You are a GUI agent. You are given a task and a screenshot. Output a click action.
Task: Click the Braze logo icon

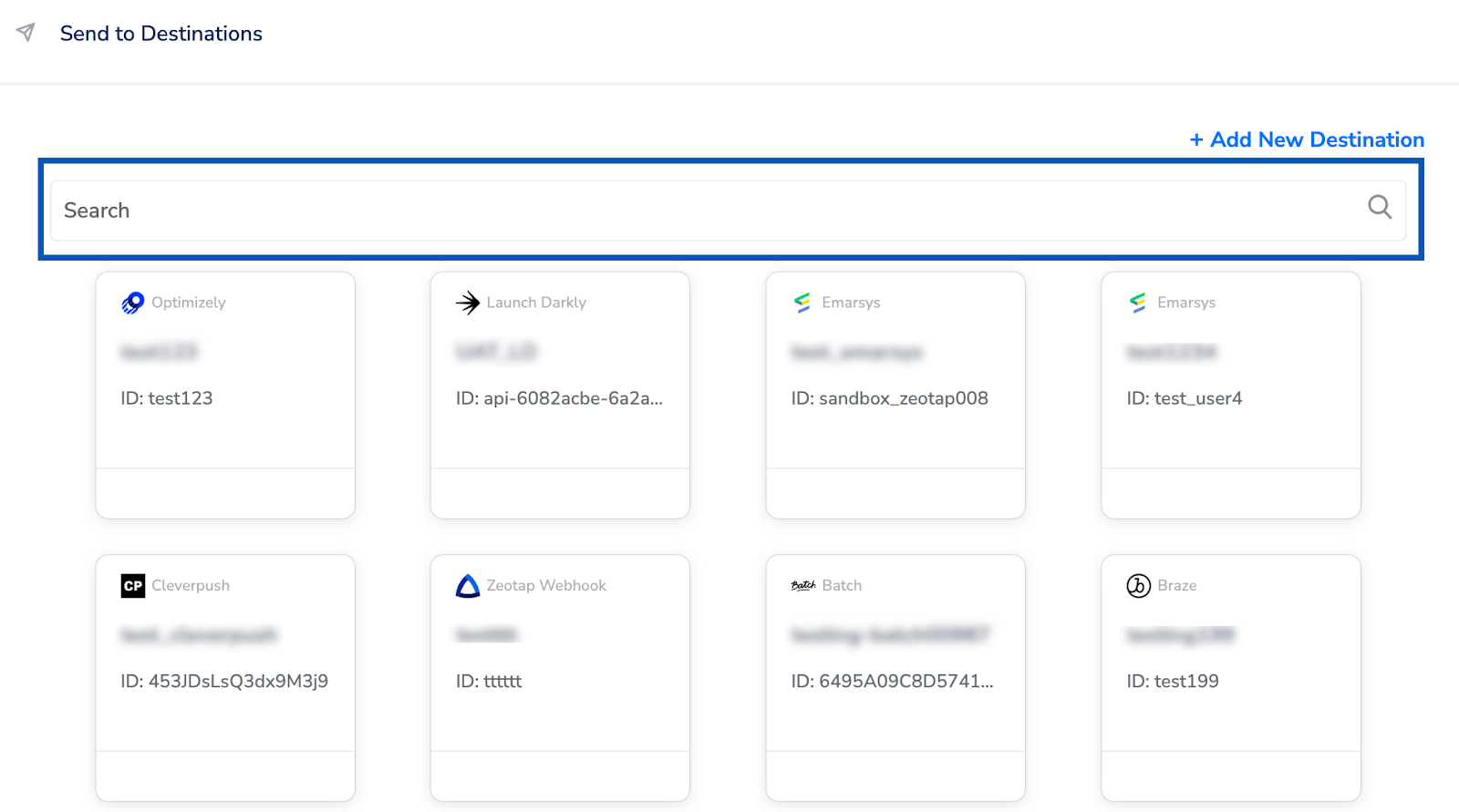click(x=1138, y=586)
